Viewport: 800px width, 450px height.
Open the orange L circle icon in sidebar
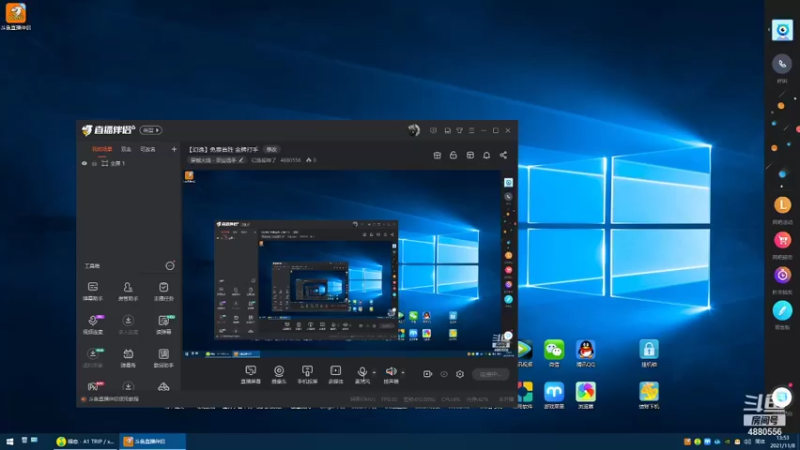pyautogui.click(x=782, y=205)
